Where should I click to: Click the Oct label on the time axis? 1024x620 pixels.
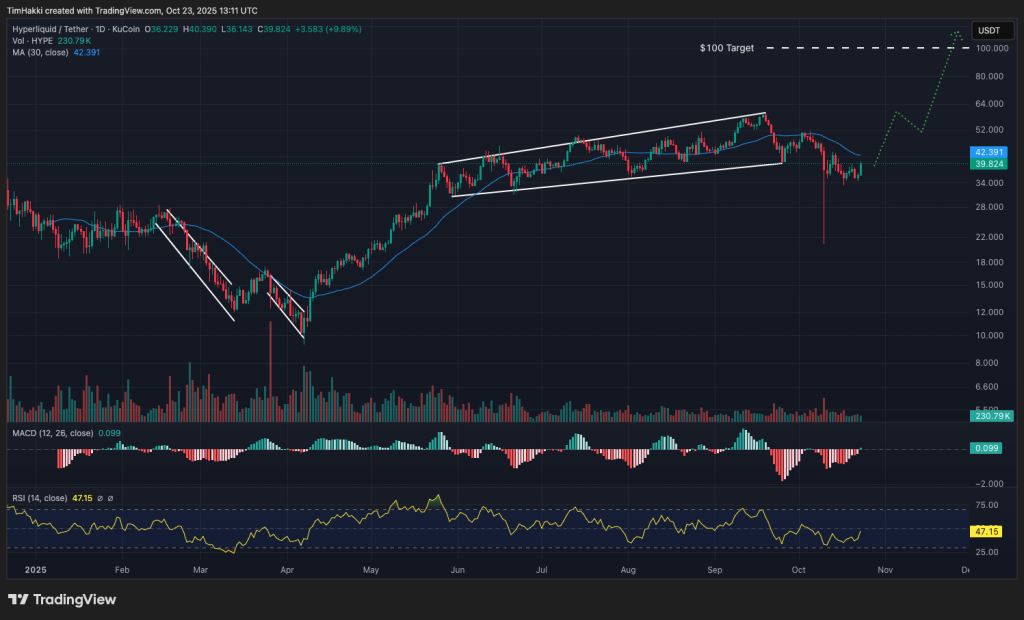click(798, 569)
